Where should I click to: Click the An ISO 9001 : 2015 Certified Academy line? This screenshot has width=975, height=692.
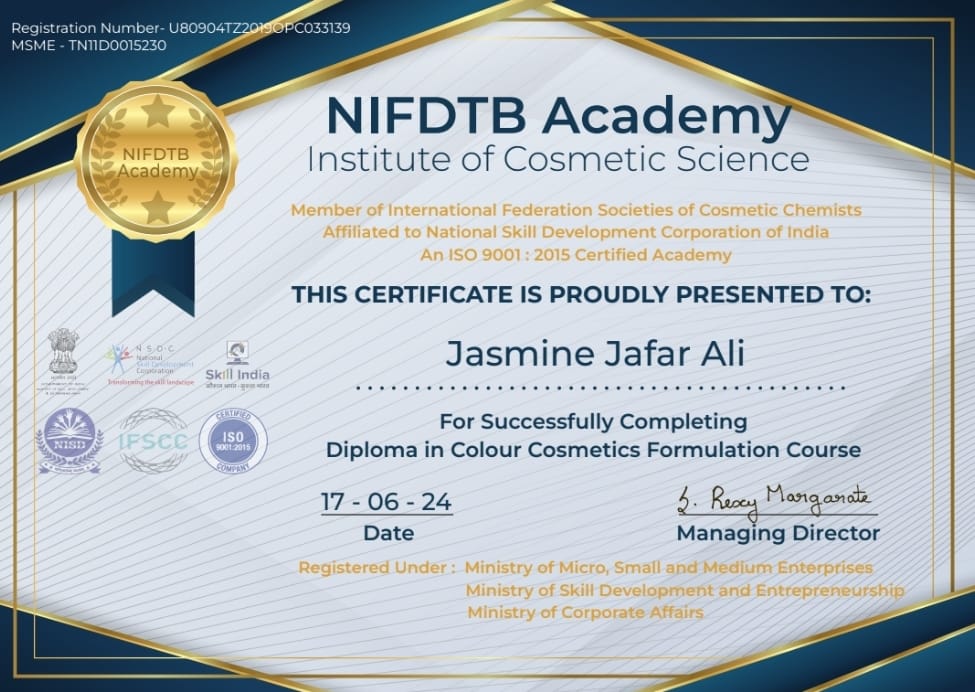coord(576,255)
